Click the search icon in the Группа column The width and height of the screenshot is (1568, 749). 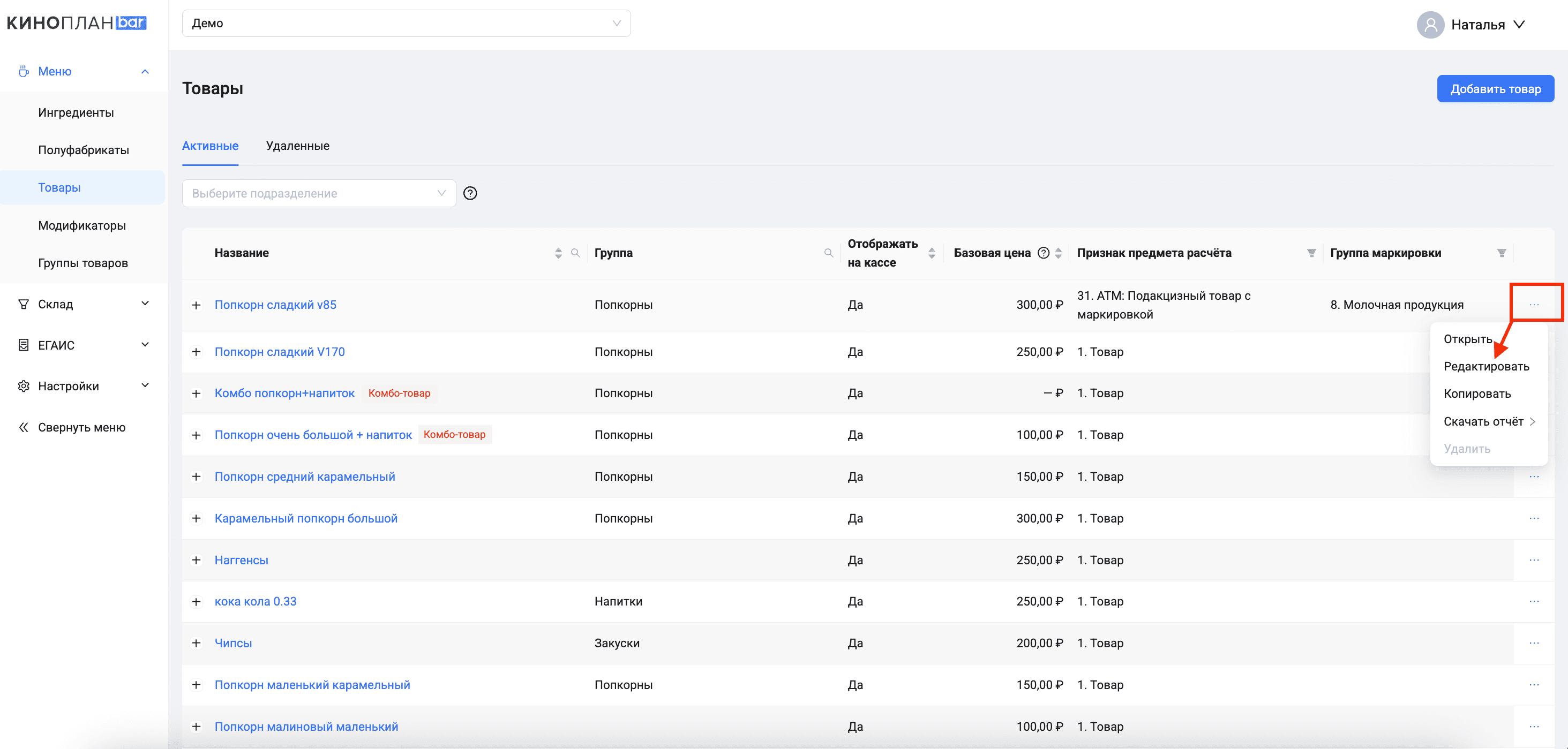[x=828, y=253]
